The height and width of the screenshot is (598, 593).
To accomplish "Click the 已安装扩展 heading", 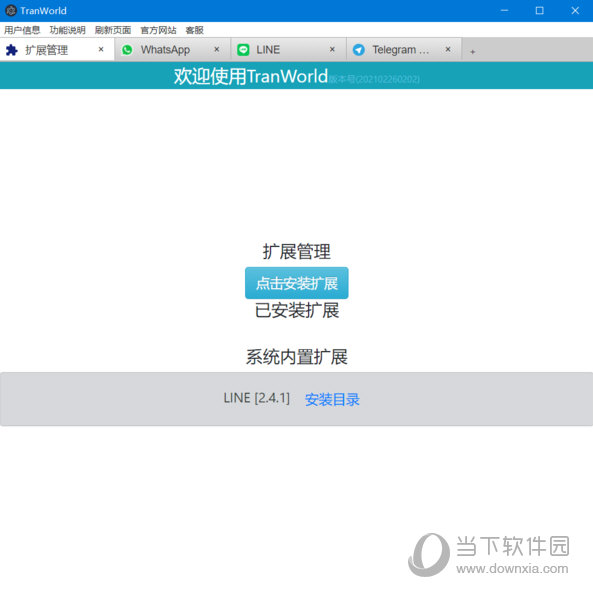I will pyautogui.click(x=297, y=310).
